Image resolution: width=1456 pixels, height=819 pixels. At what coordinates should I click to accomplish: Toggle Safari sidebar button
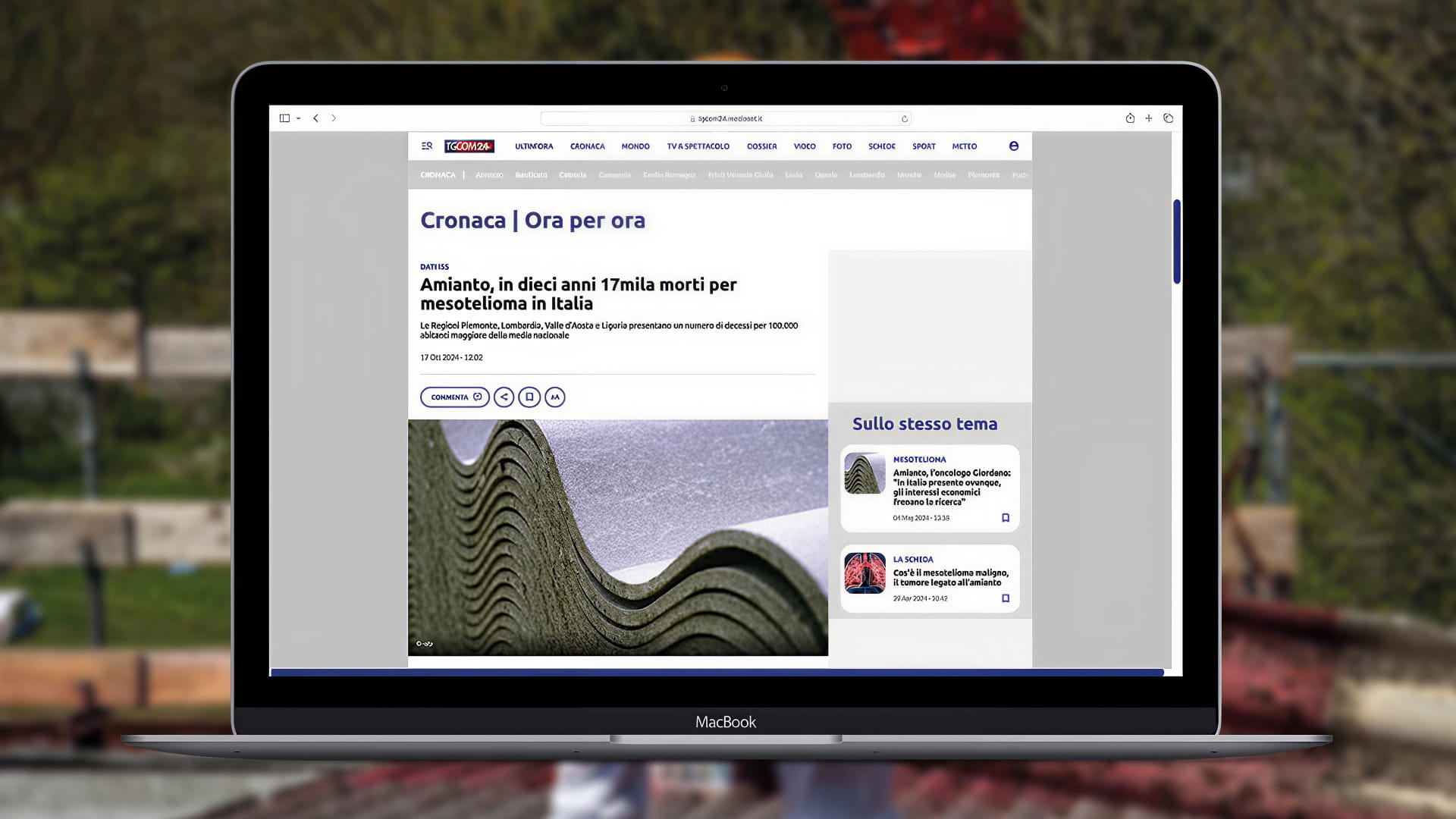click(x=284, y=118)
